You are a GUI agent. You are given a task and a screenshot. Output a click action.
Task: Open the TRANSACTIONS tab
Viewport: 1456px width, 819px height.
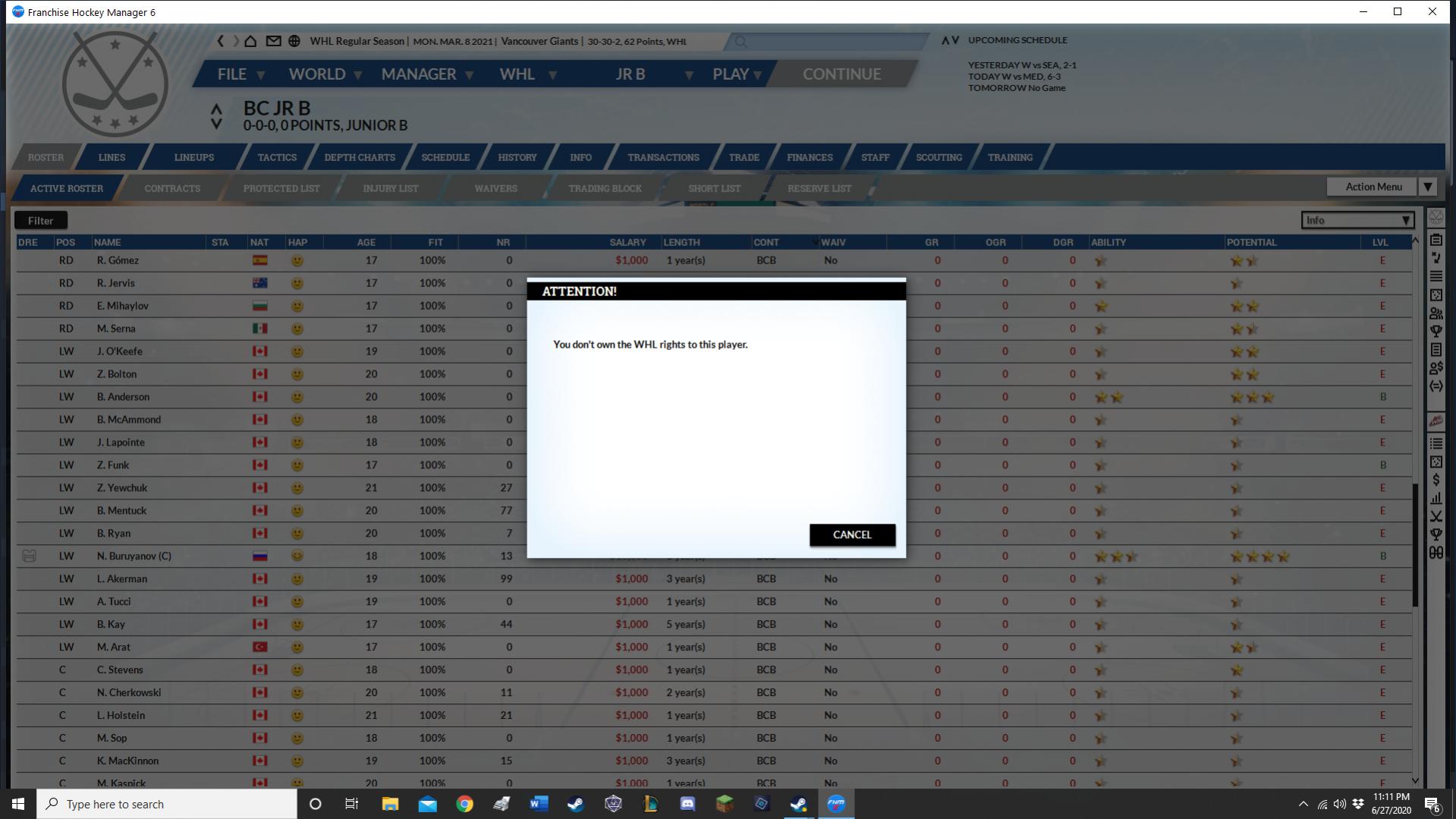(663, 157)
